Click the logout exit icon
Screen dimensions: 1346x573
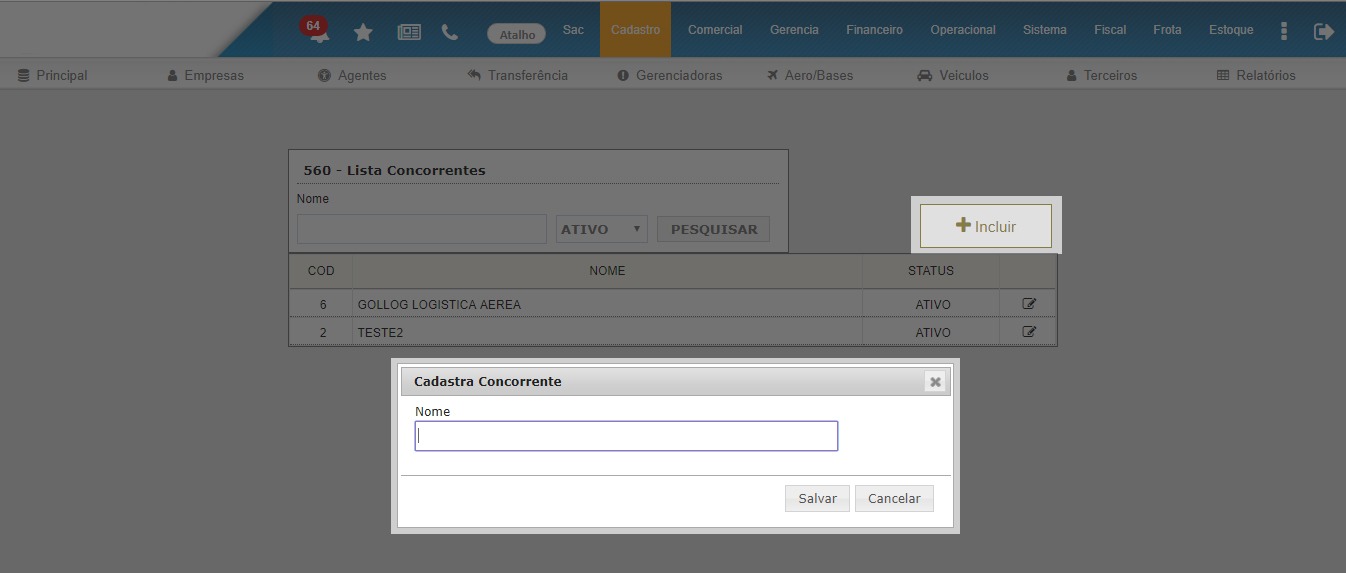point(1324,32)
